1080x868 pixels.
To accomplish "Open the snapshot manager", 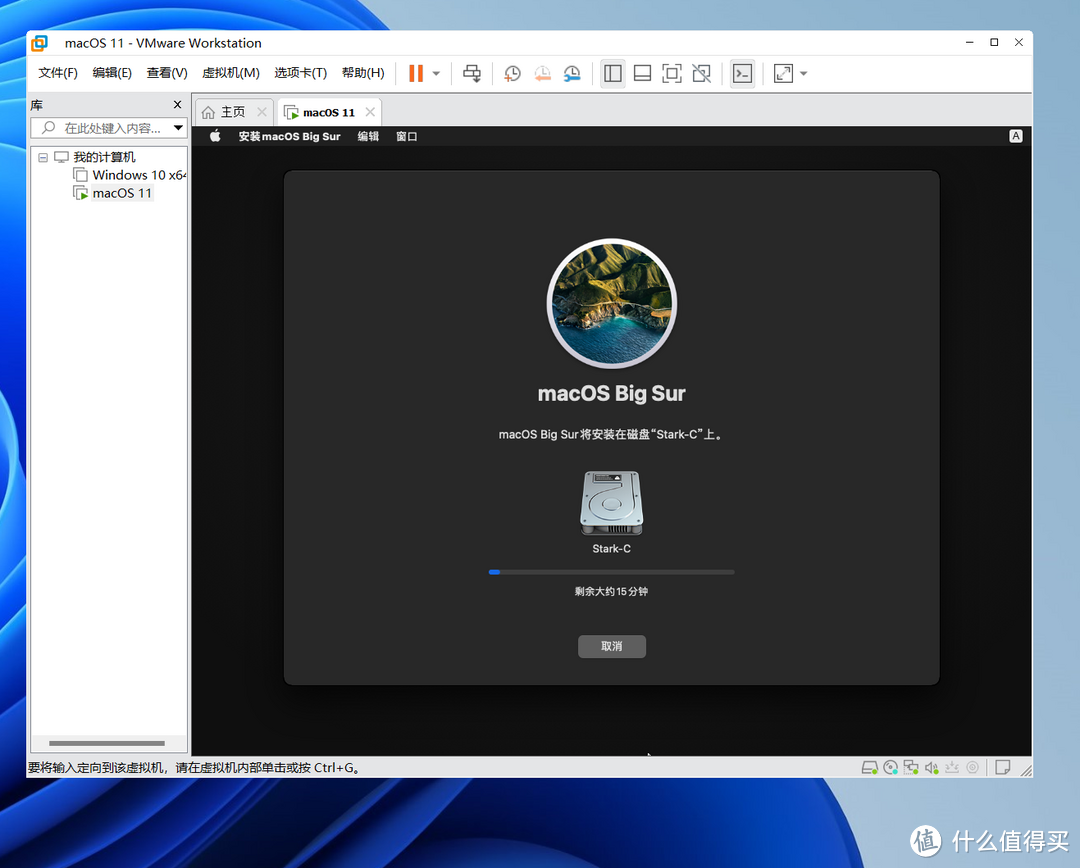I will (572, 74).
